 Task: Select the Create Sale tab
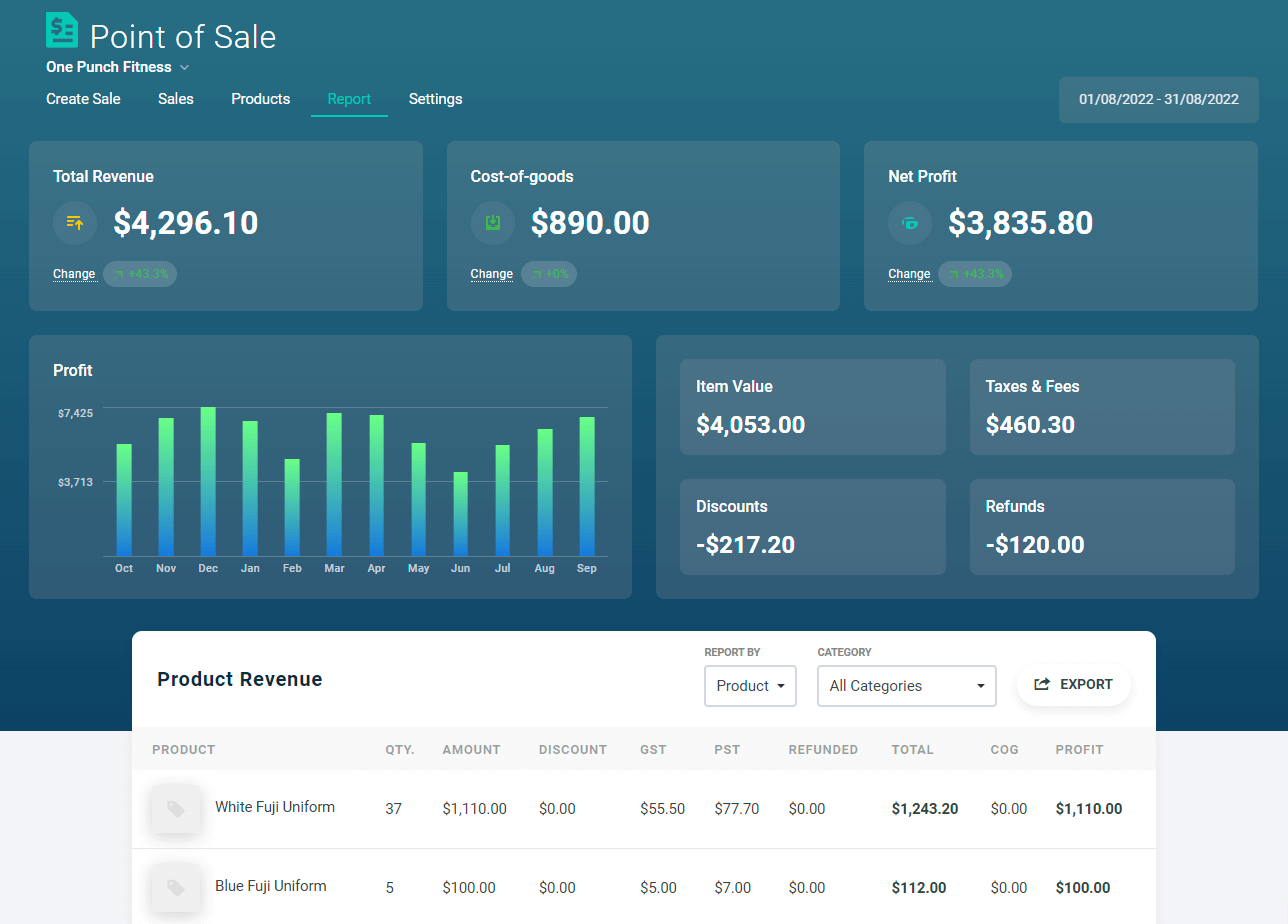click(x=83, y=99)
